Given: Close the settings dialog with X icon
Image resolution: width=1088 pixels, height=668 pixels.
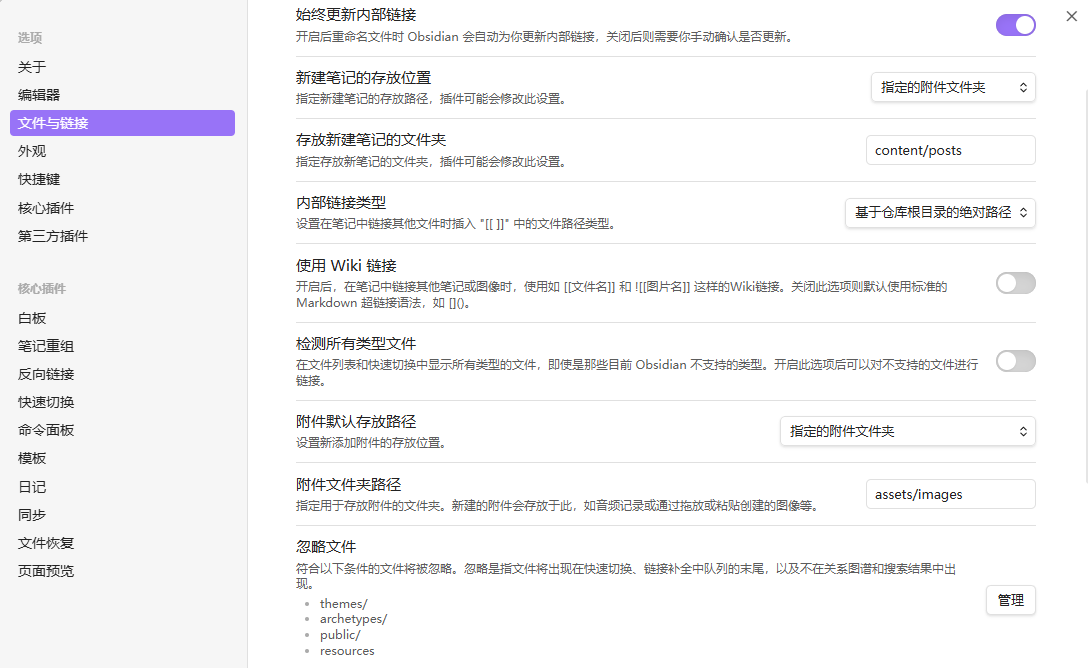Looking at the screenshot, I should point(1071,16).
